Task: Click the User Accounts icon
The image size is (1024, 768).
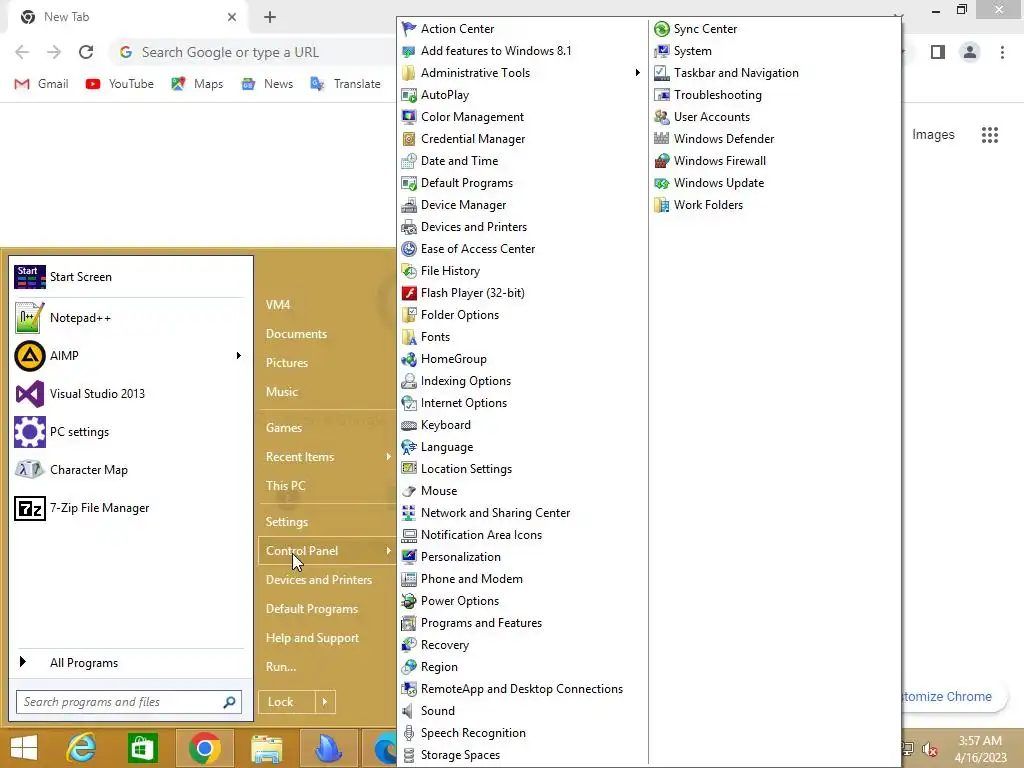Action: [662, 117]
